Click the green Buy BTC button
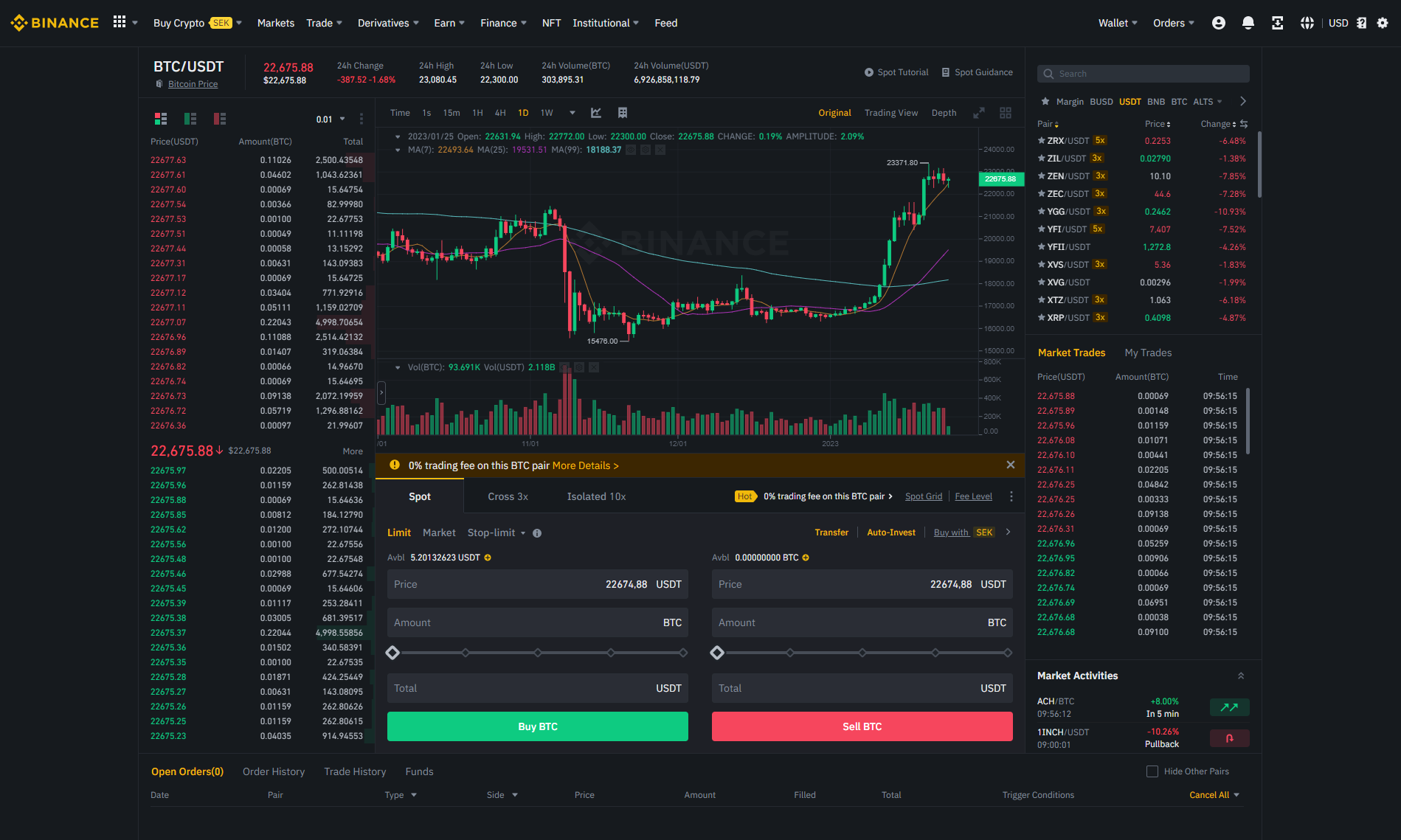The height and width of the screenshot is (840, 1401). pos(538,726)
